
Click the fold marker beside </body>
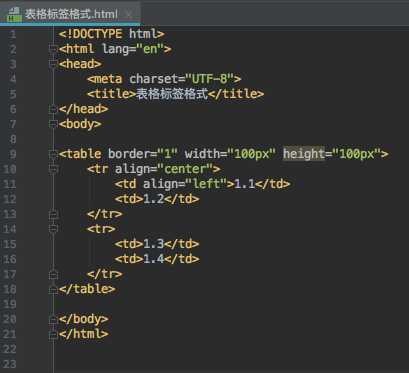53,319
